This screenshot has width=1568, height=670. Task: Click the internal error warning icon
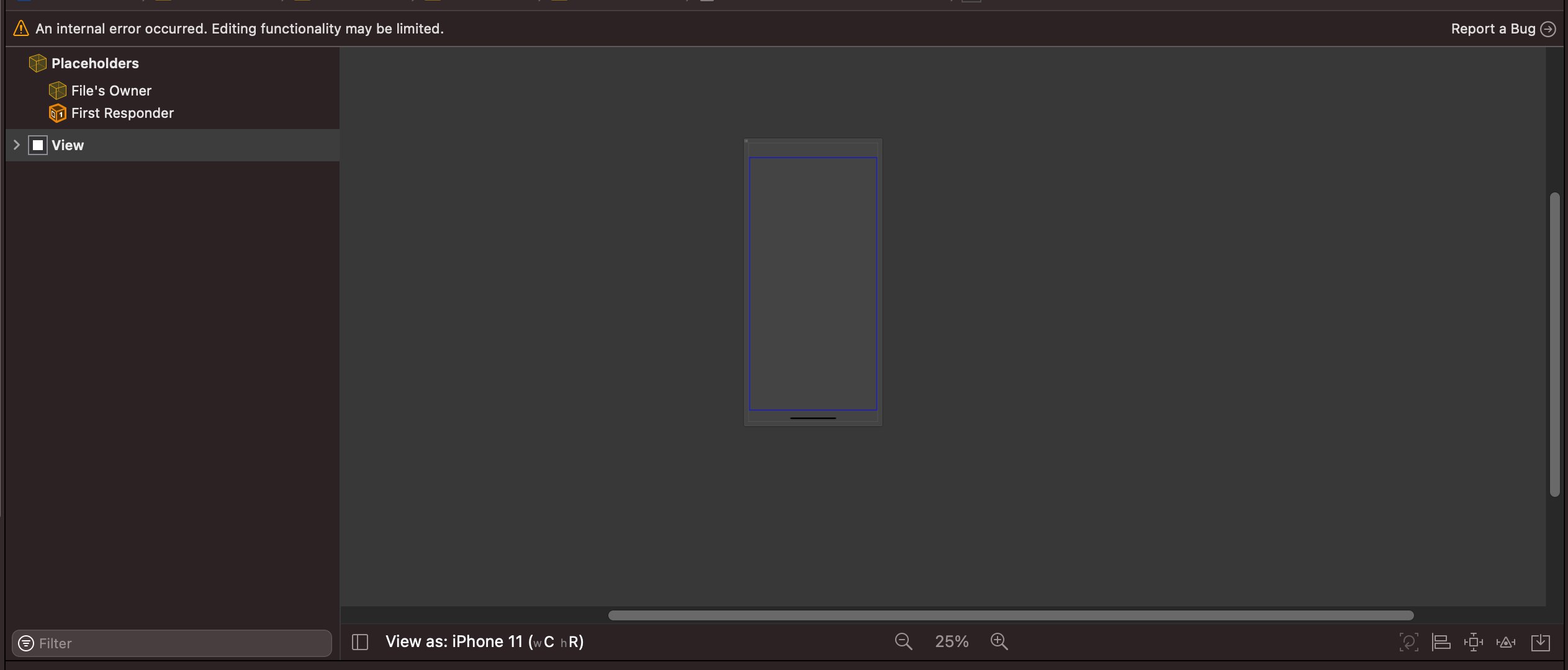[21, 29]
